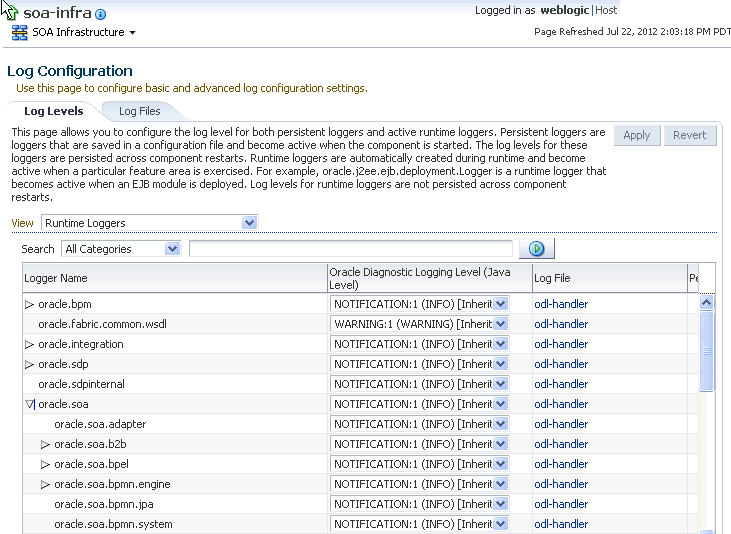Open odl-handler link for oracle.sdp
Image resolution: width=731 pixels, height=534 pixels.
tap(561, 364)
